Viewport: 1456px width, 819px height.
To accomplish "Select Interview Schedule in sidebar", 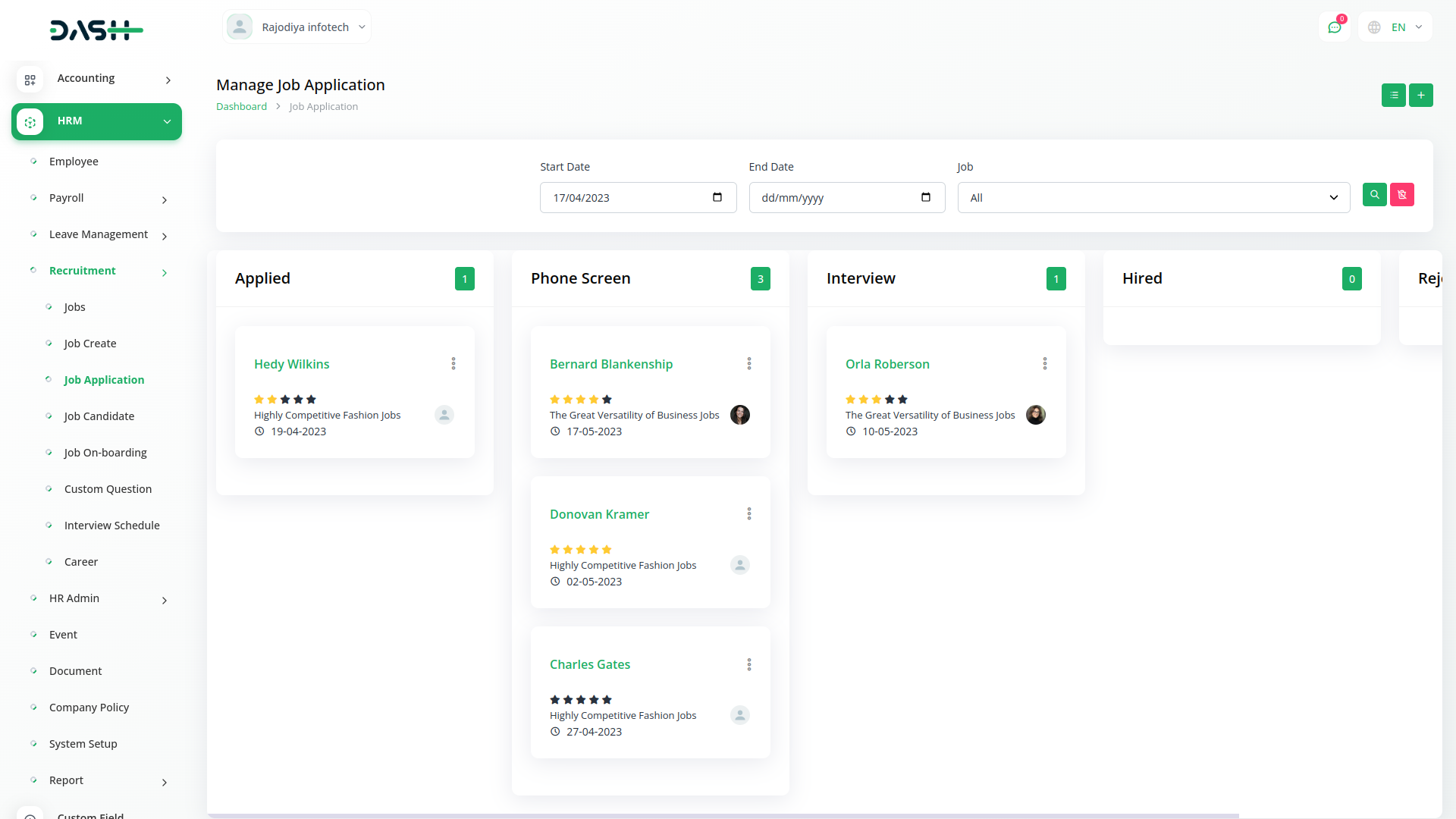I will [x=112, y=526].
